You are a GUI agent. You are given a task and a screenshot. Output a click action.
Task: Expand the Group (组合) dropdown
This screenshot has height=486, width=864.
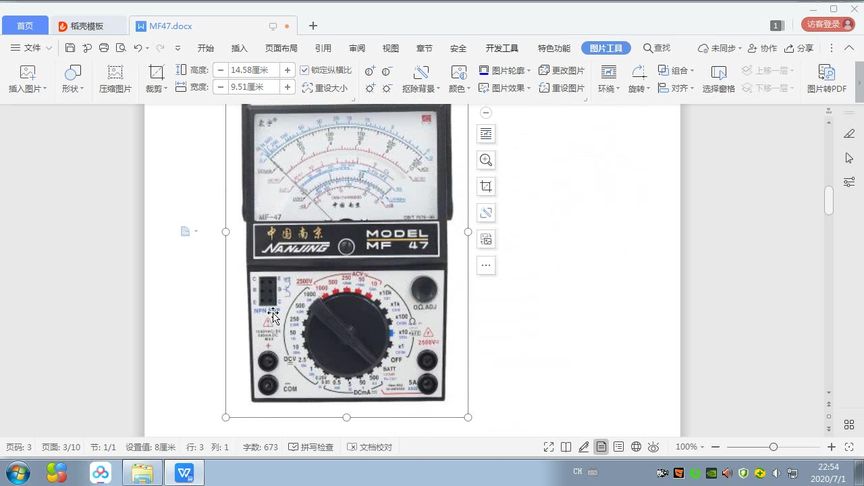pyautogui.click(x=692, y=71)
